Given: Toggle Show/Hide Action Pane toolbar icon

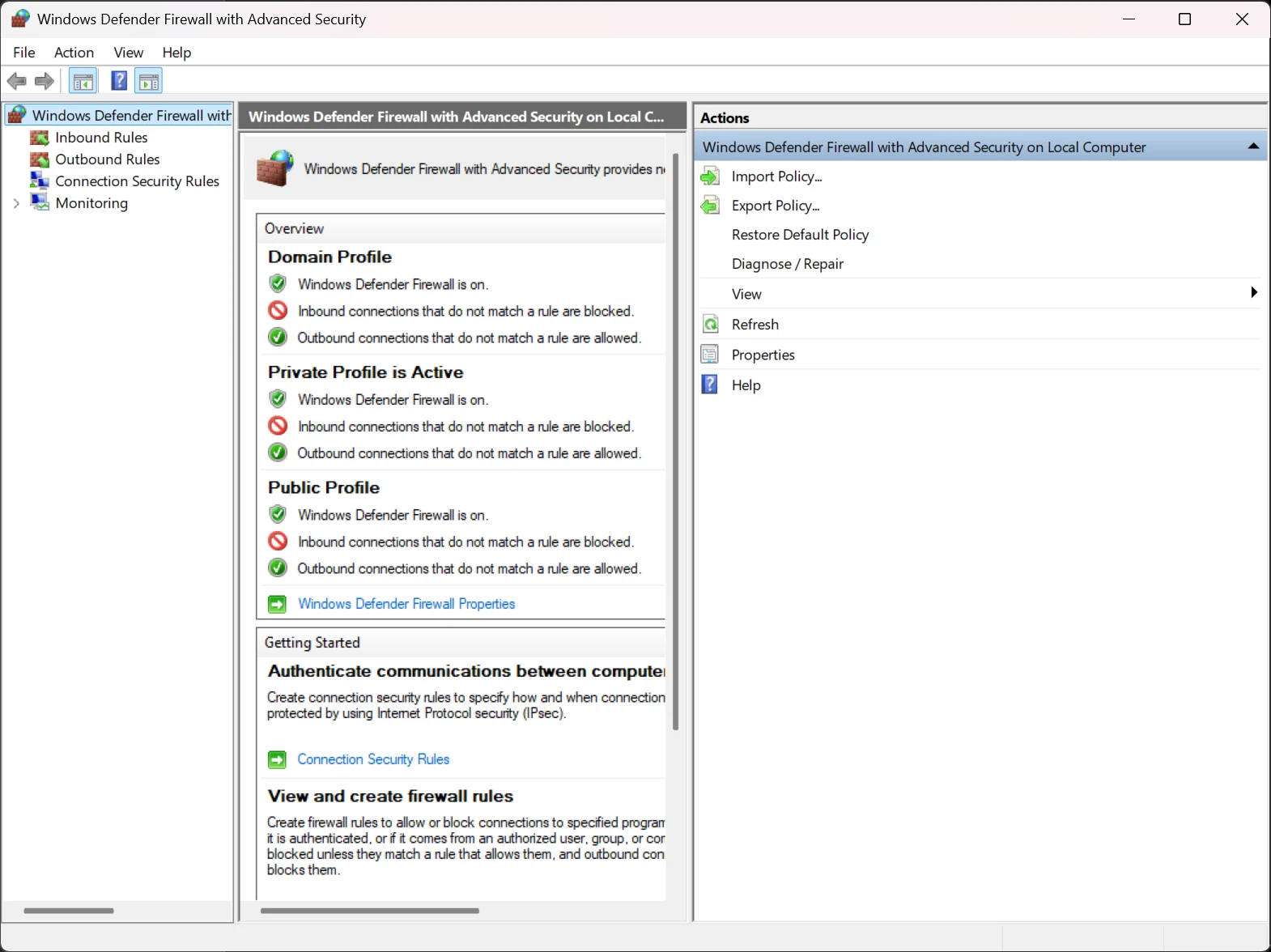Looking at the screenshot, I should 149,81.
